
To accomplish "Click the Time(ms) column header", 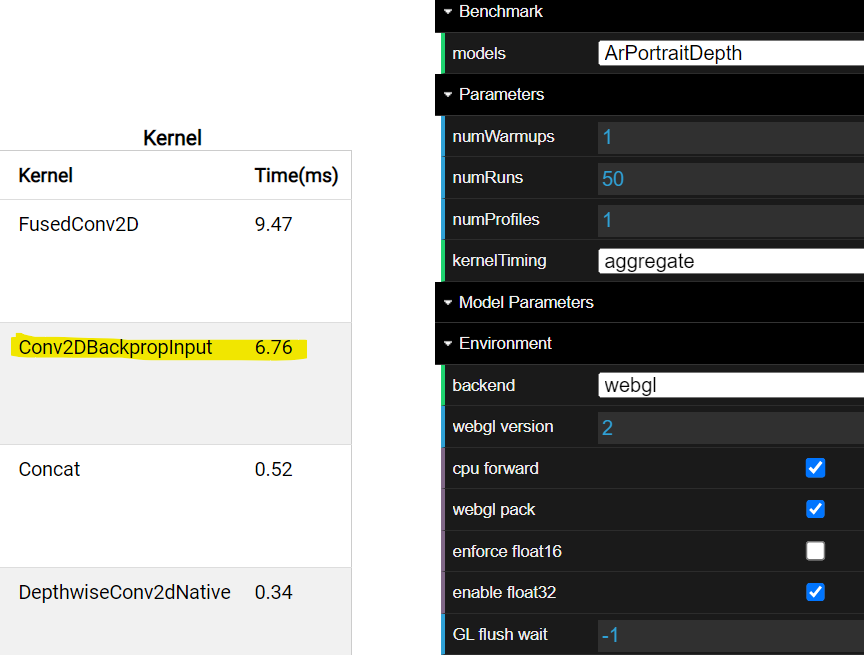I will click(x=296, y=176).
